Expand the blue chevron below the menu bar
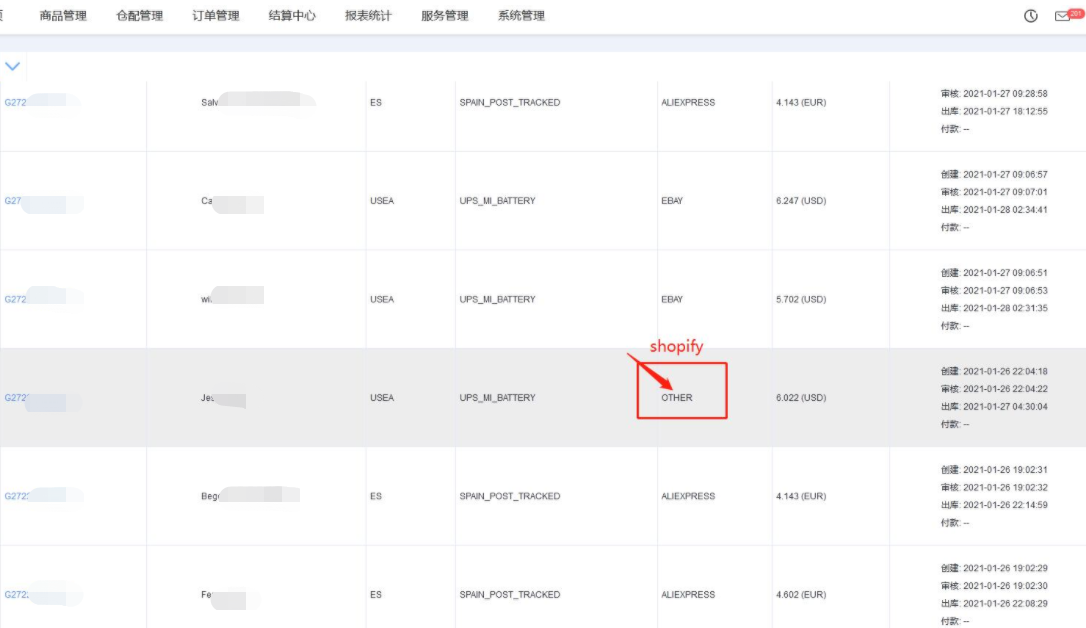 click(x=13, y=66)
